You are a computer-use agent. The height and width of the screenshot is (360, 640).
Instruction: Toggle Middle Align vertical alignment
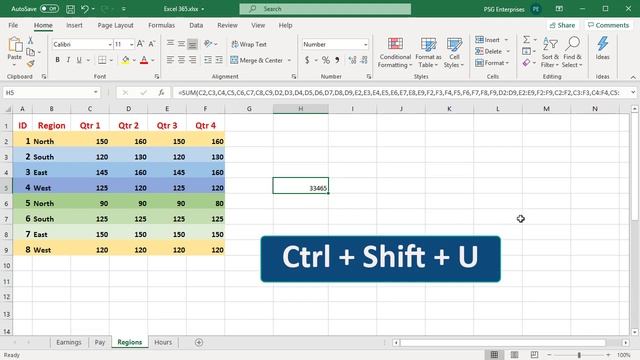click(x=181, y=44)
